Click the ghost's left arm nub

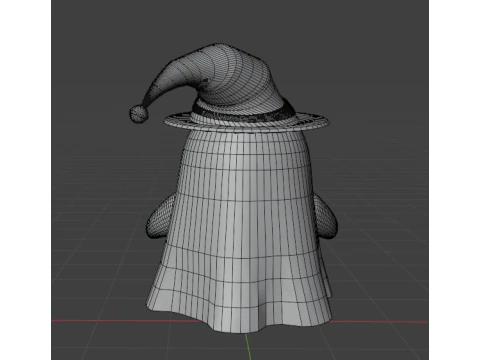click(159, 217)
